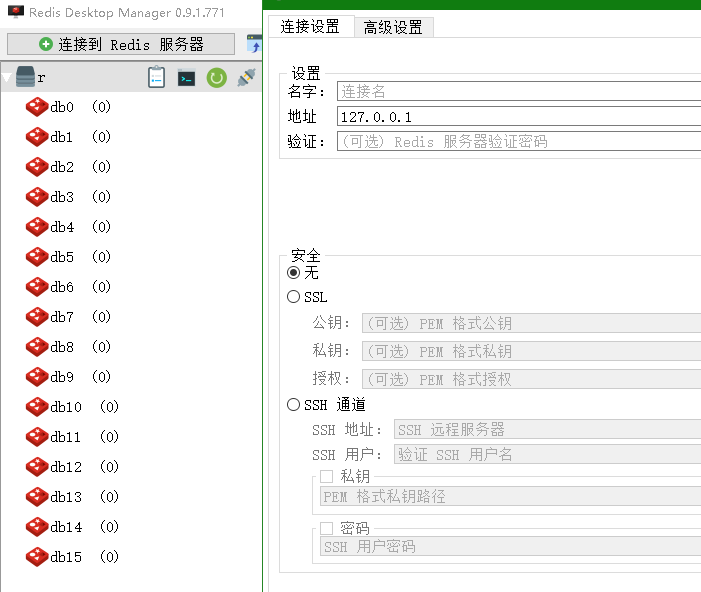Click the red Redis icon for db12
The height and width of the screenshot is (592, 701).
coord(37,466)
